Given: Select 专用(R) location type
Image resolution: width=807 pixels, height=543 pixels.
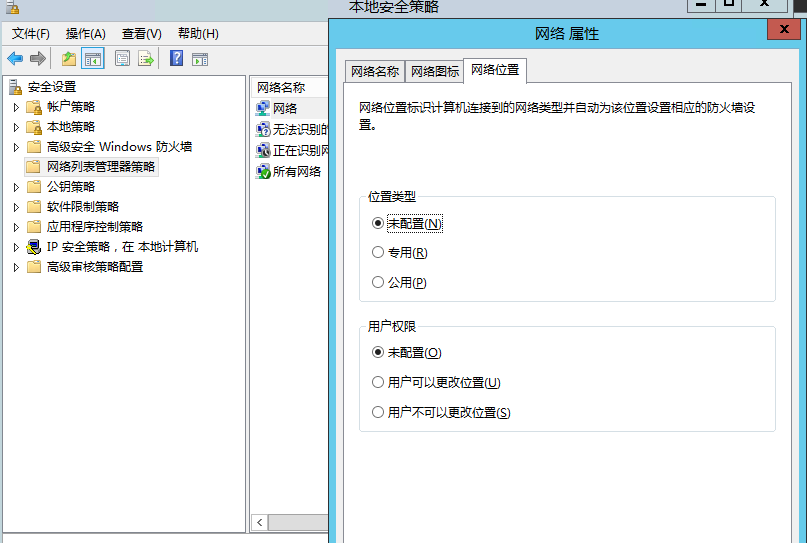Looking at the screenshot, I should 378,252.
